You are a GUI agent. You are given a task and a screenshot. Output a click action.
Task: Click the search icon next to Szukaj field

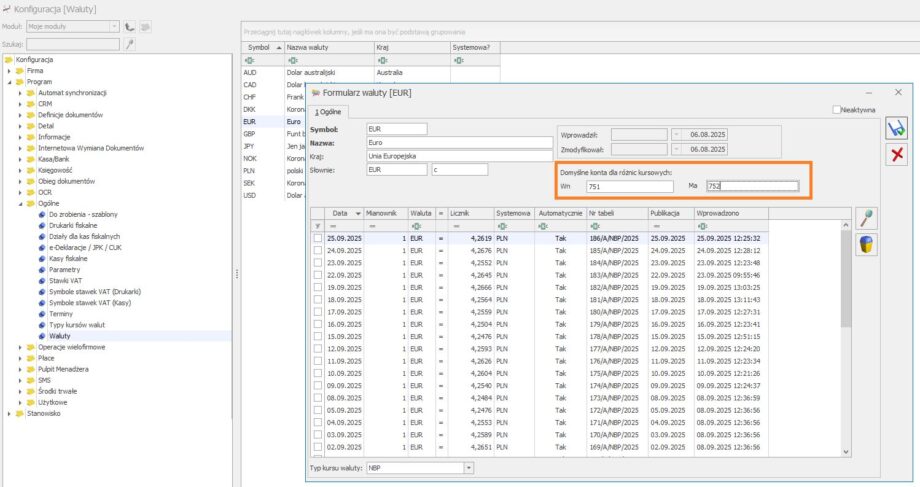130,44
